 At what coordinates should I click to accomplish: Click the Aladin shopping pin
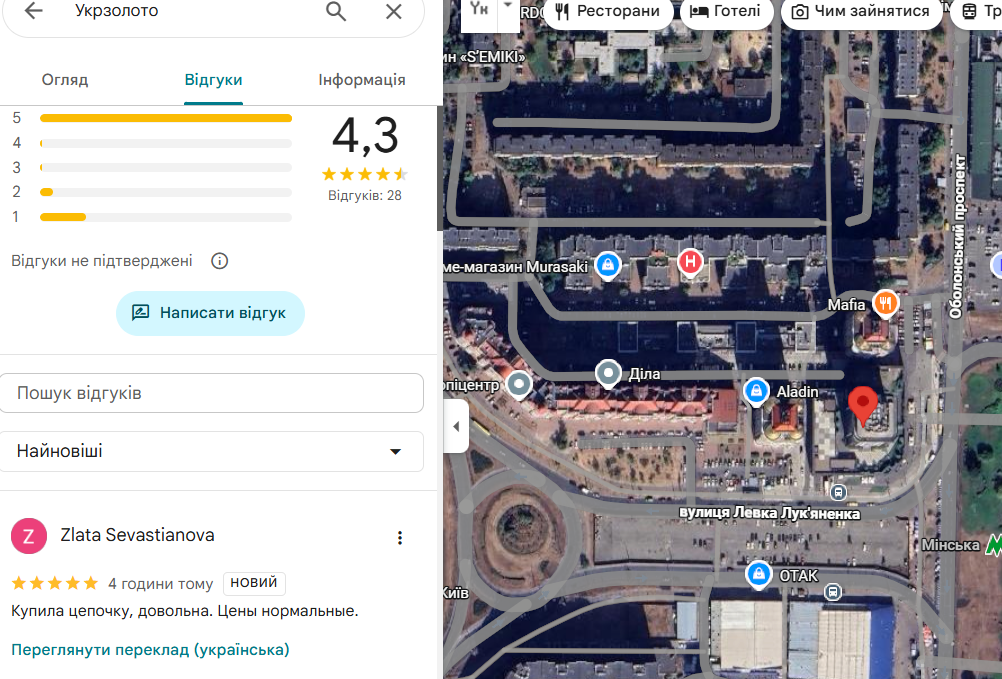(x=756, y=391)
